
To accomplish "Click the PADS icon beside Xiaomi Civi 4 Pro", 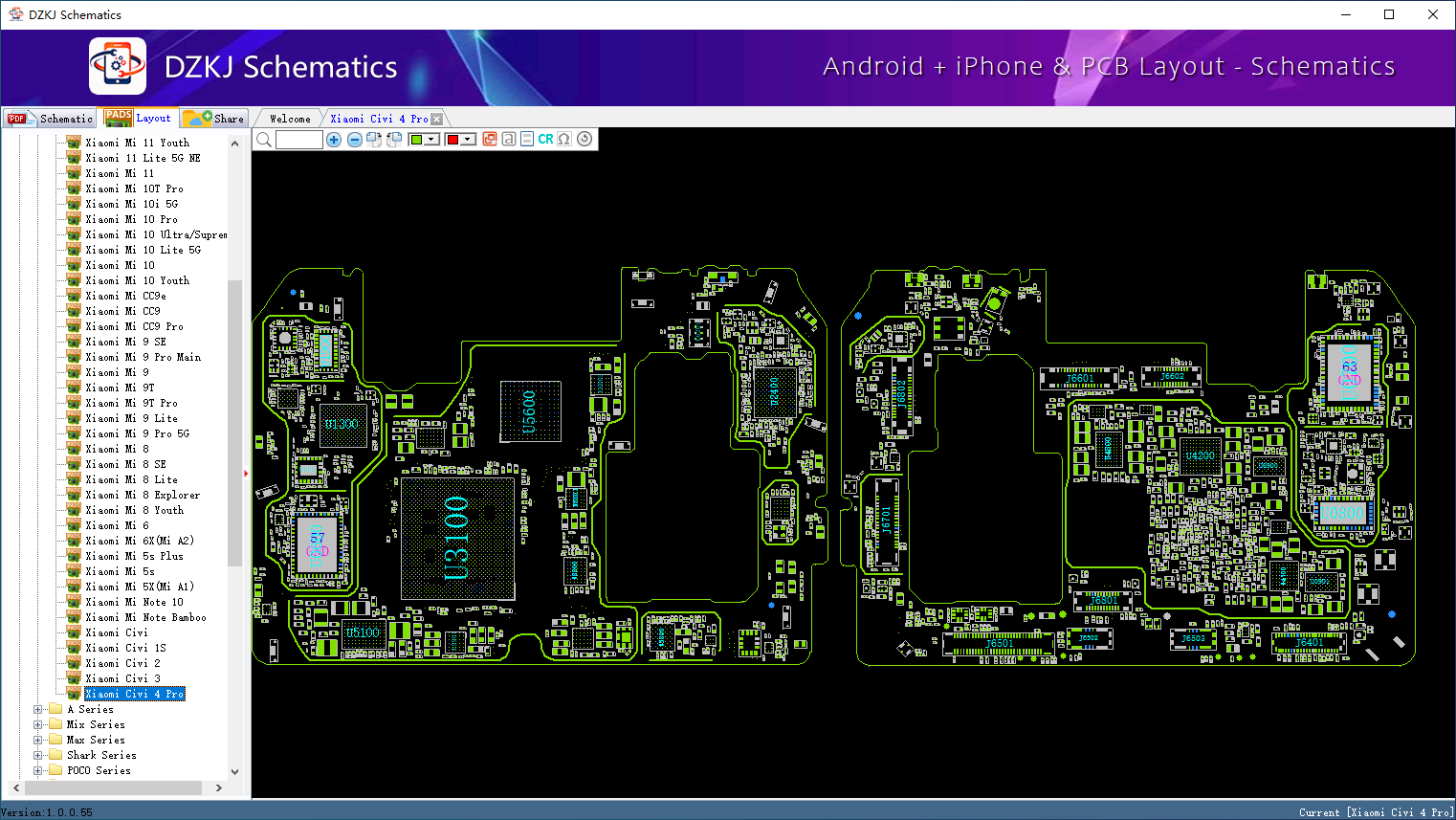I will (x=74, y=694).
